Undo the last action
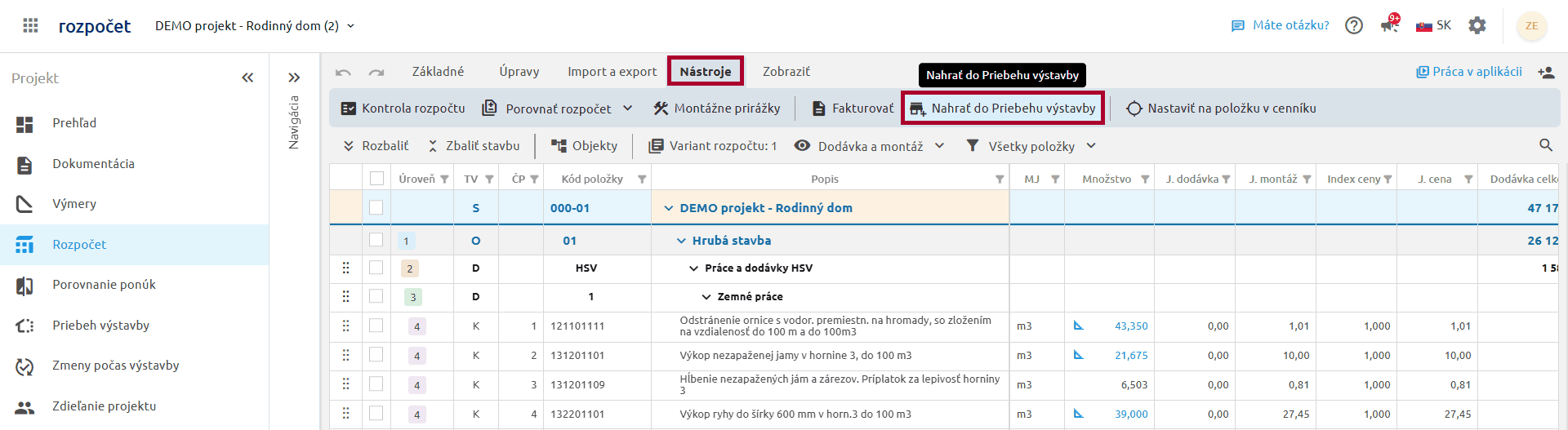This screenshot has height=430, width=1568. [x=343, y=73]
